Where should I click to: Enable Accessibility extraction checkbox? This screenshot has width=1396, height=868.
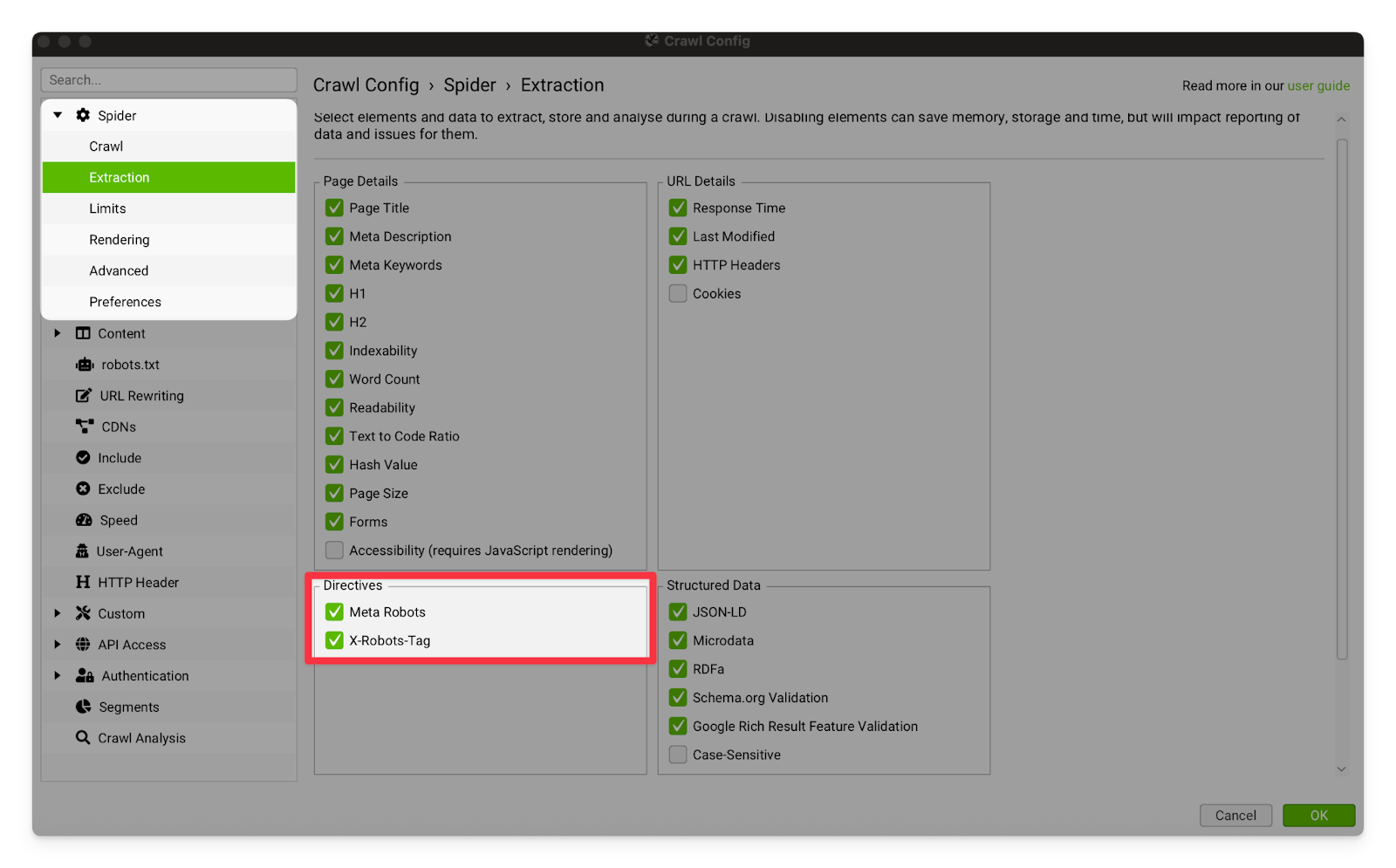[334, 550]
